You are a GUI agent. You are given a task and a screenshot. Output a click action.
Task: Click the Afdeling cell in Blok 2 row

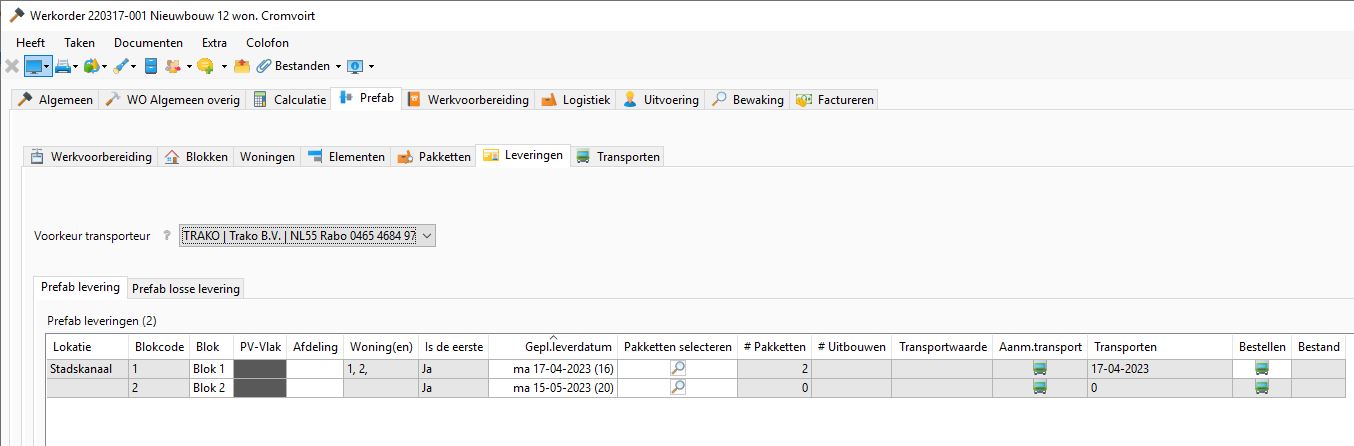pyautogui.click(x=315, y=387)
